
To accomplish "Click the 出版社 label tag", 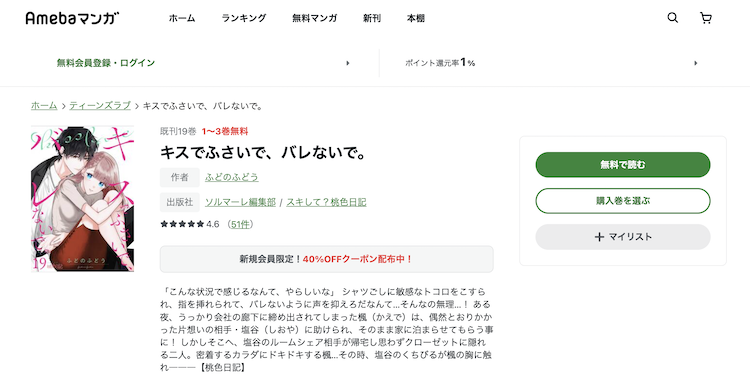I will point(179,202).
